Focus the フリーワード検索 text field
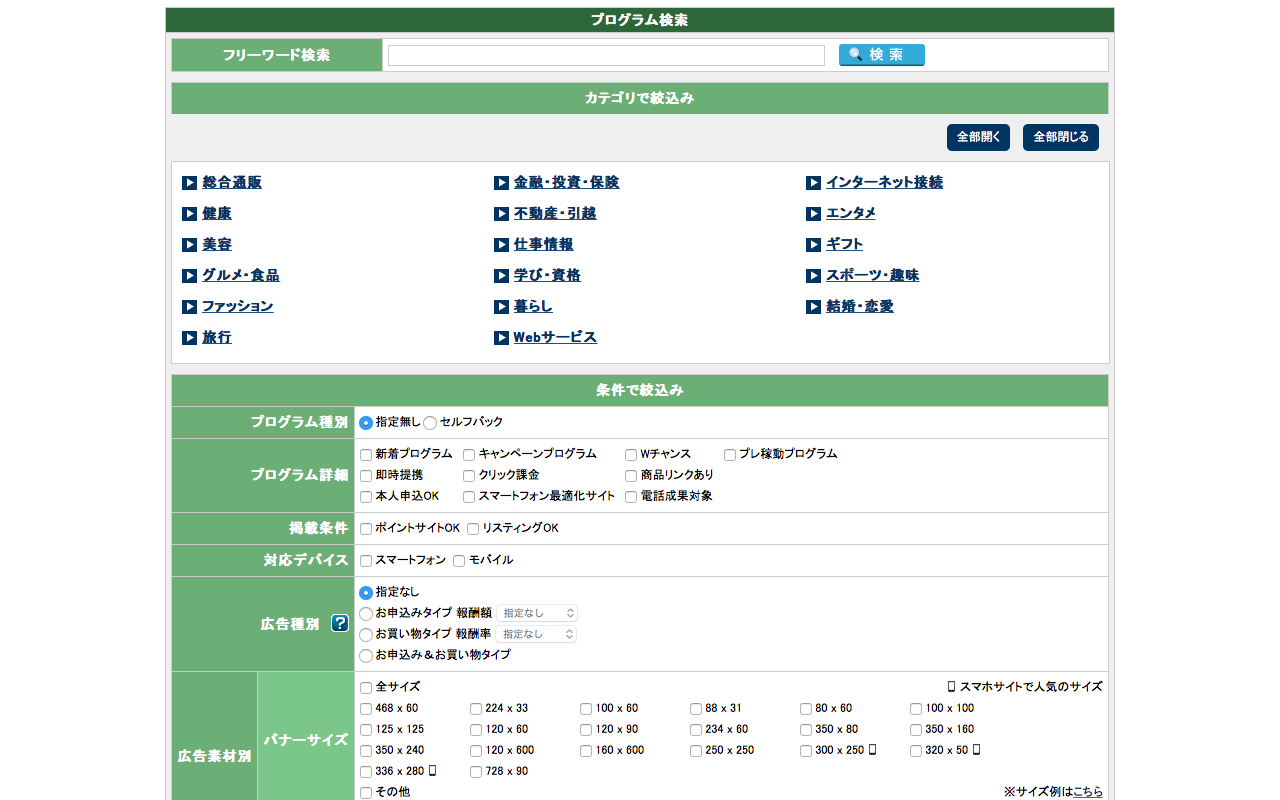The height and width of the screenshot is (800, 1280). tap(606, 55)
